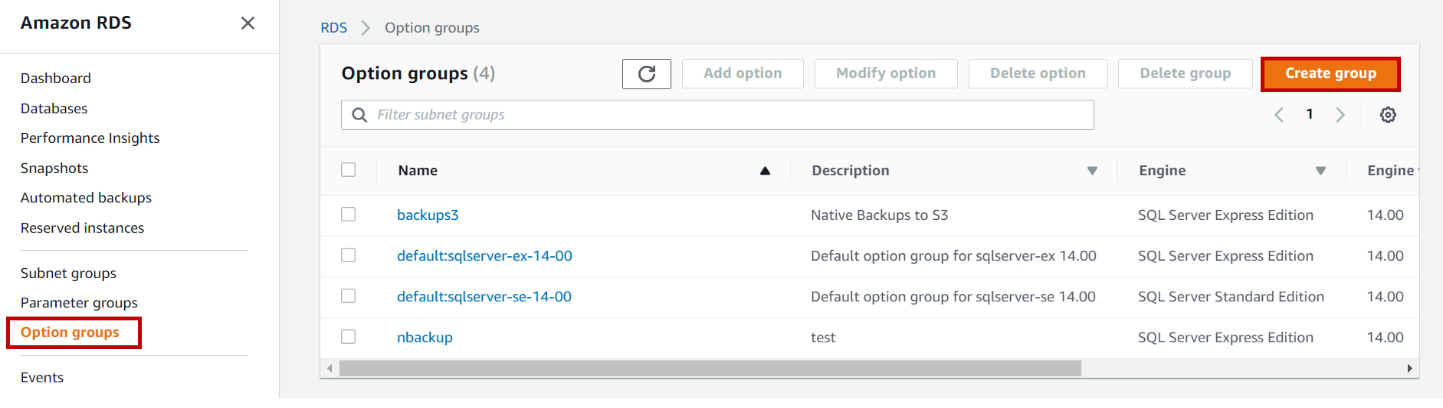Go to previous page arrow
This screenshot has height=408, width=1443.
coord(1279,115)
